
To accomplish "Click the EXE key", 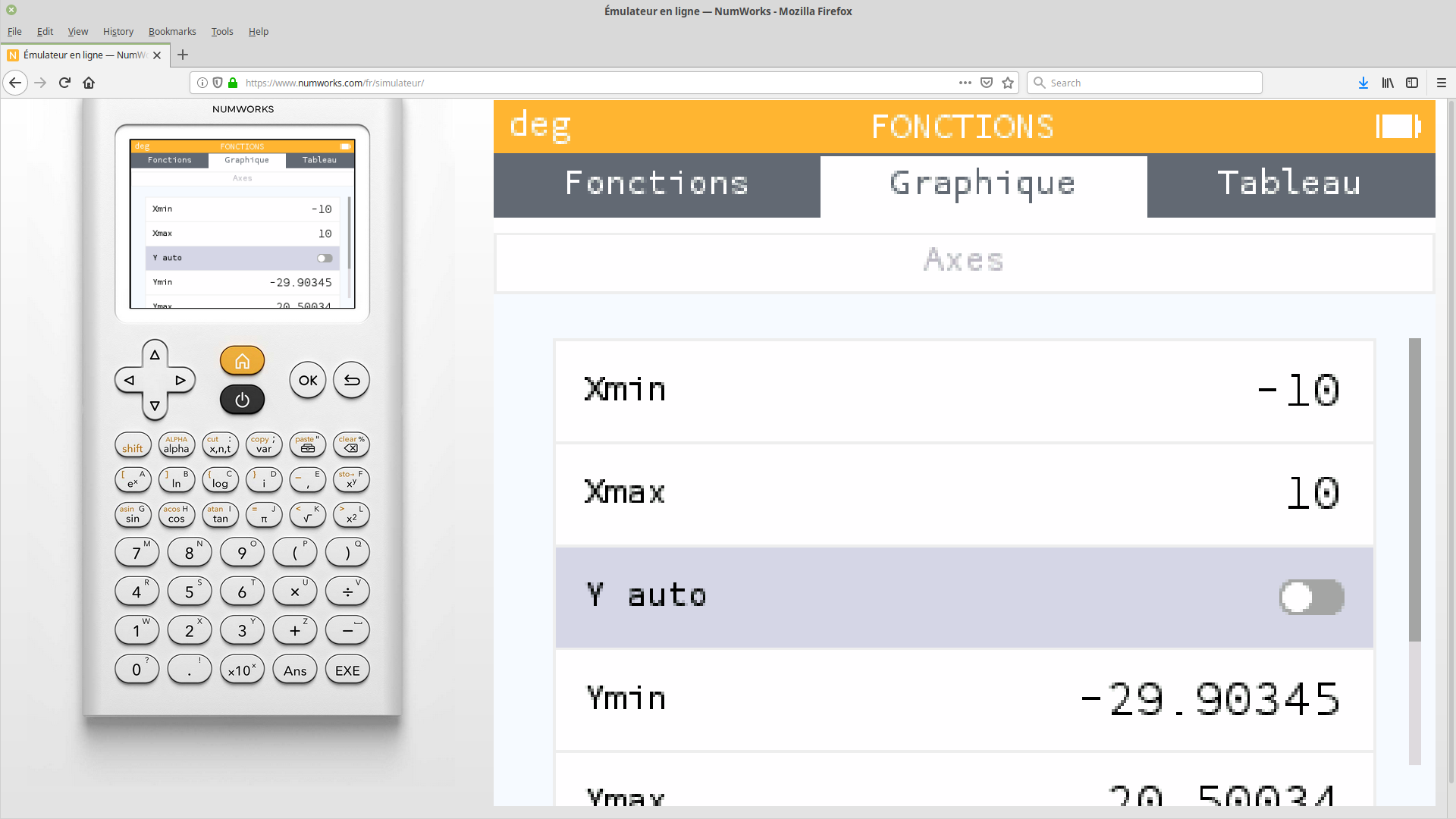I will coord(347,670).
